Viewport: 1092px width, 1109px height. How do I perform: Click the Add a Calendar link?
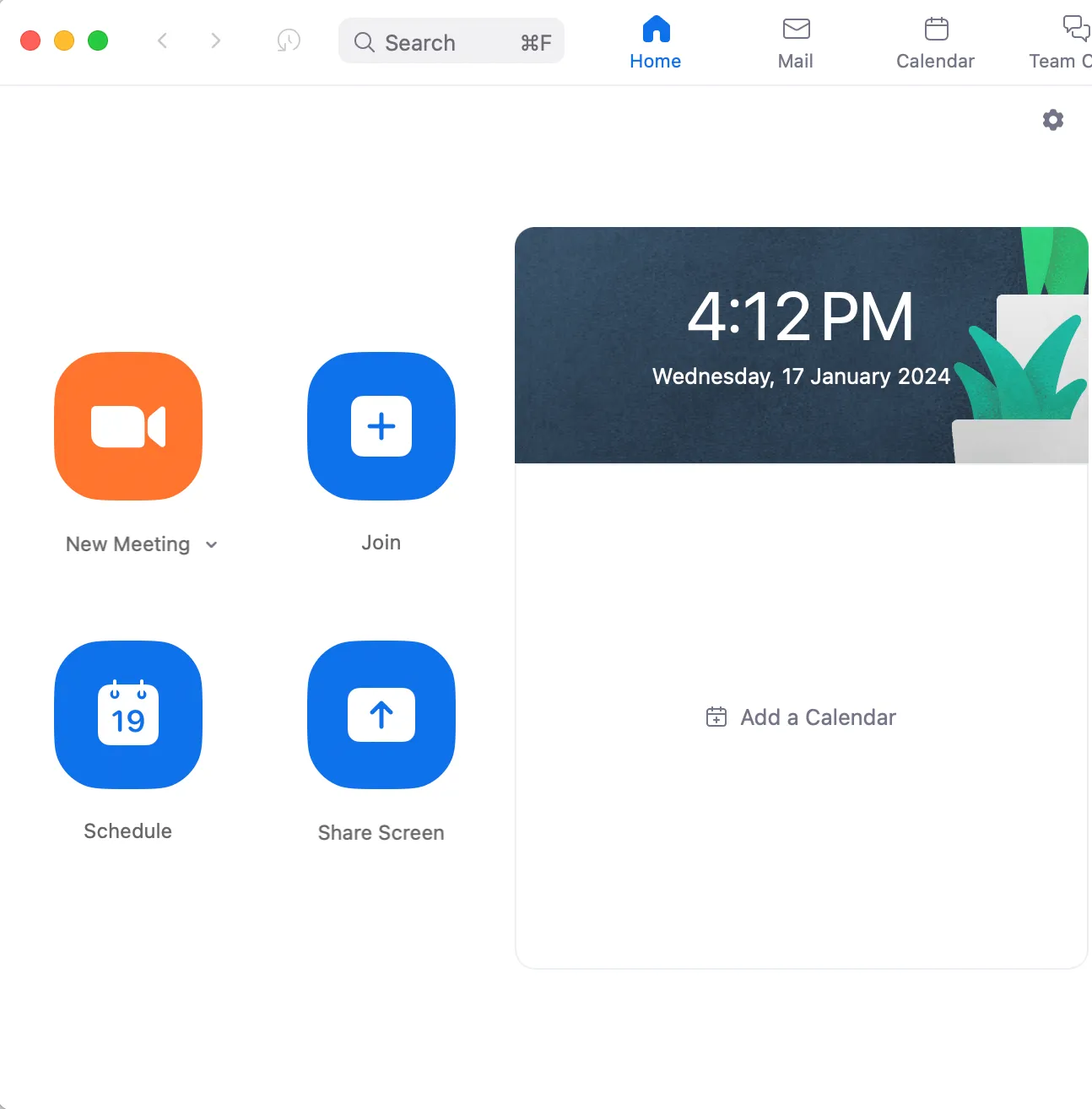point(801,717)
